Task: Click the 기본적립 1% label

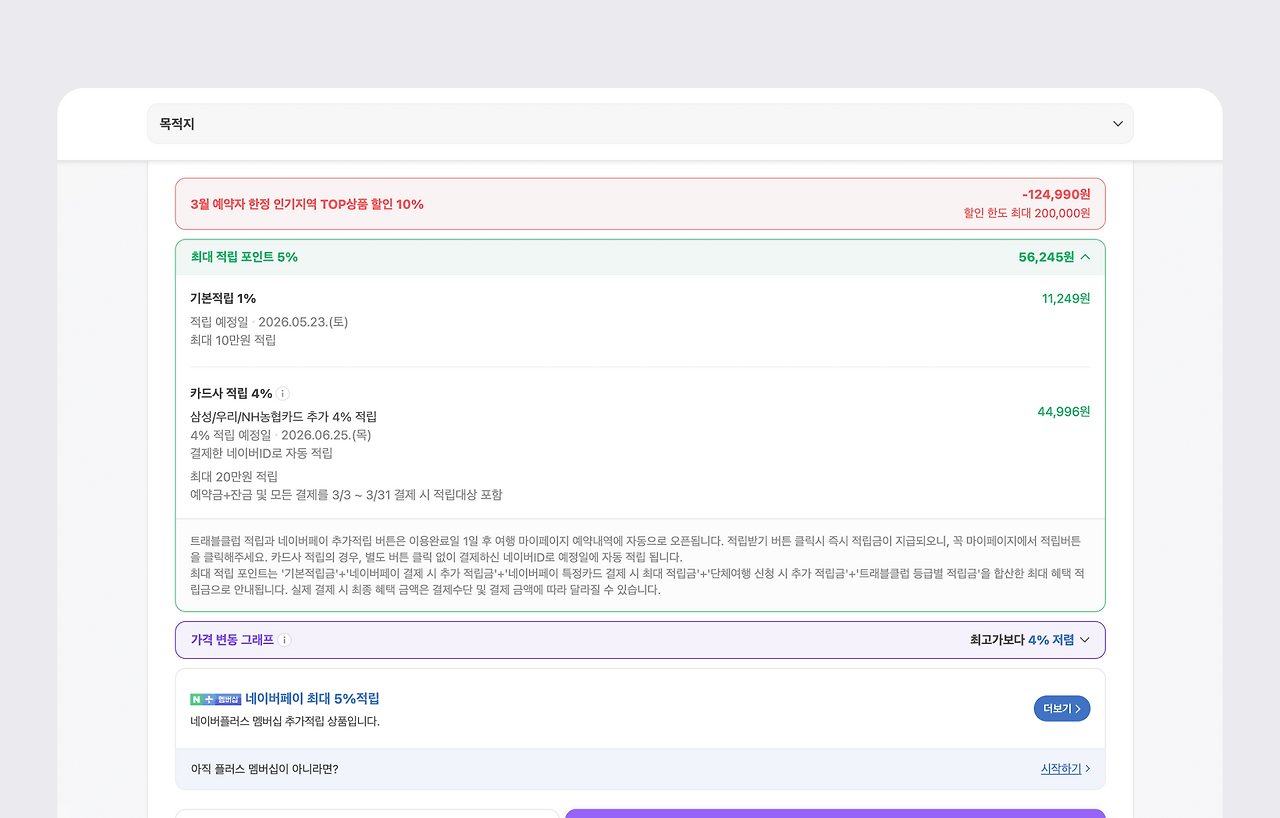Action: pos(223,298)
